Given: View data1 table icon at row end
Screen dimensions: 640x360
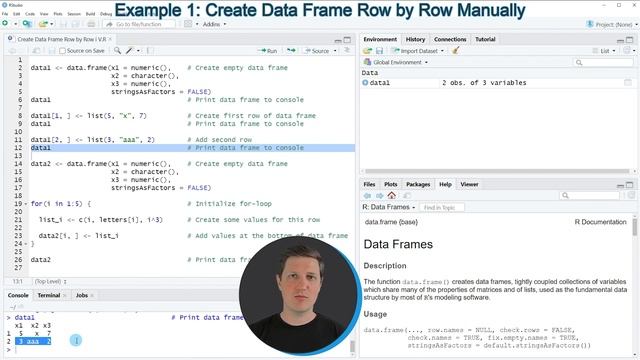Looking at the screenshot, I should point(628,82).
